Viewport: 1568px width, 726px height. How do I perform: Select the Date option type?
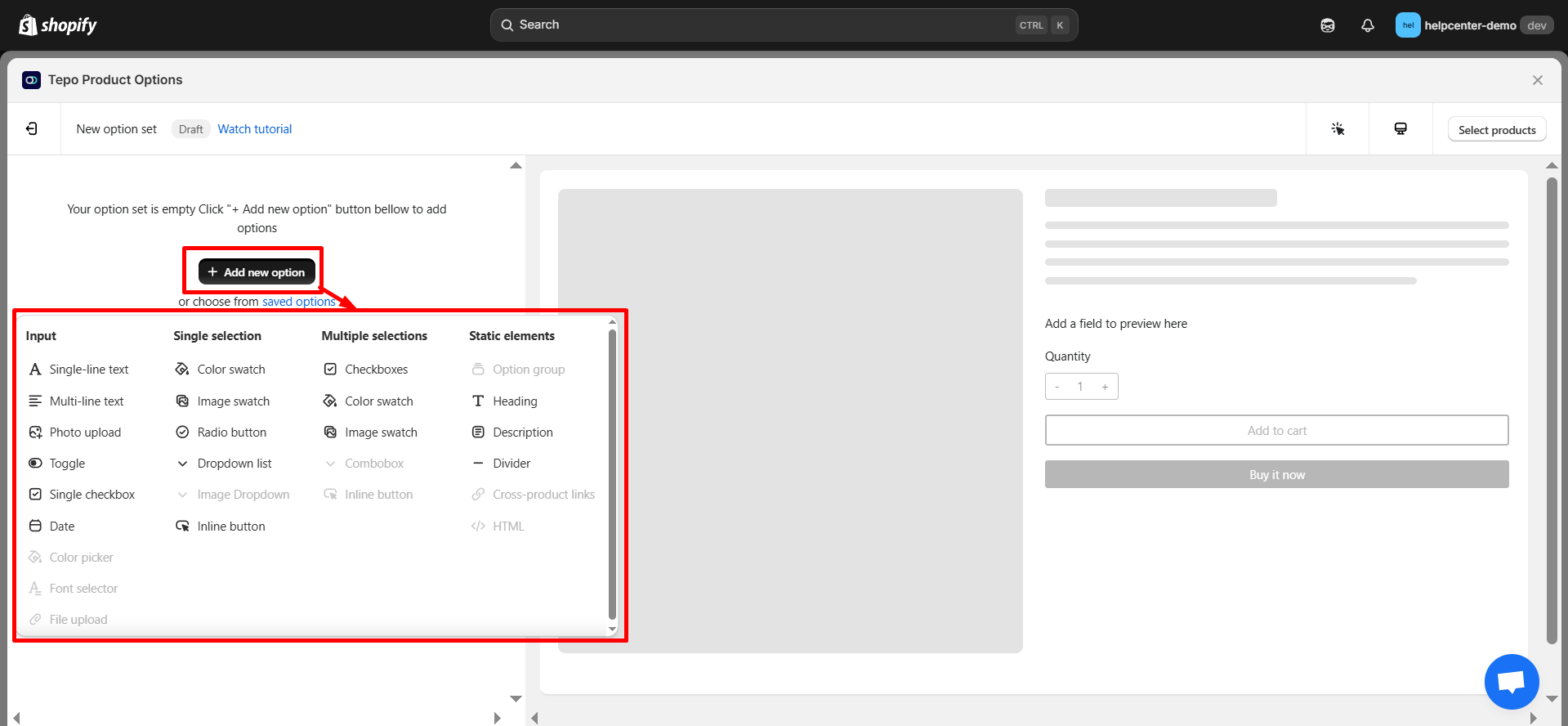[x=51, y=527]
